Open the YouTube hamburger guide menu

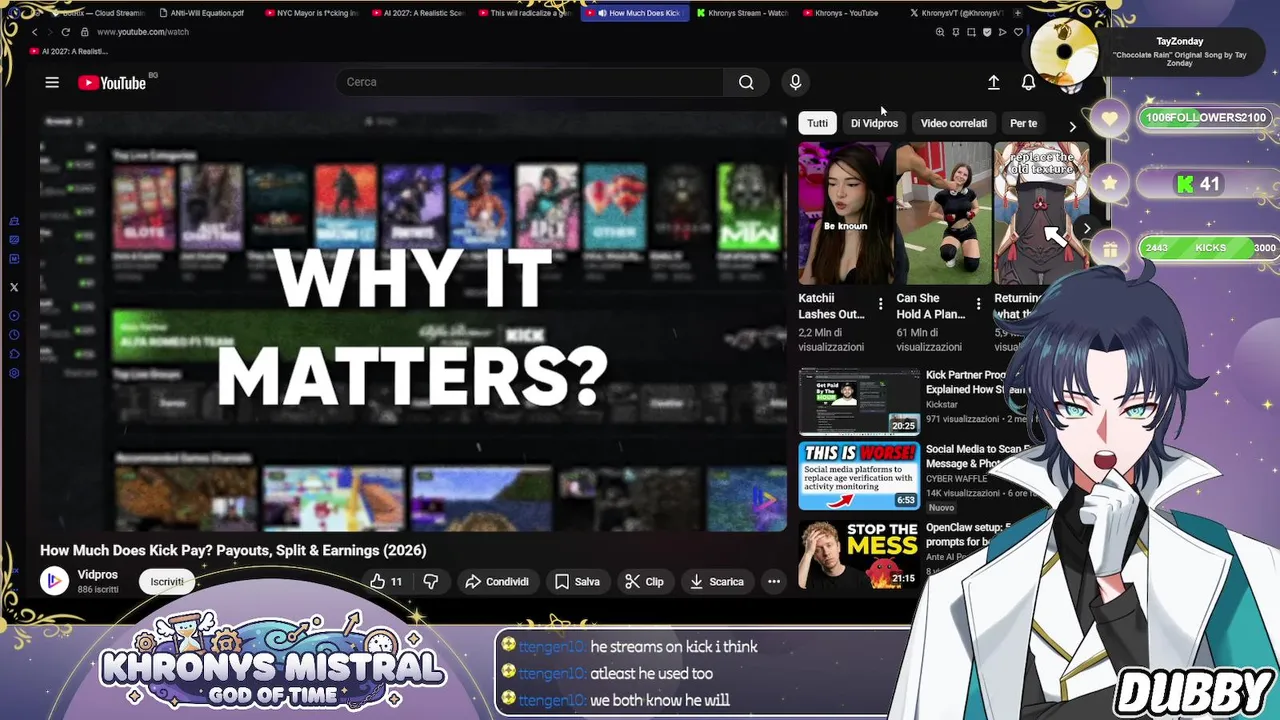(x=52, y=83)
